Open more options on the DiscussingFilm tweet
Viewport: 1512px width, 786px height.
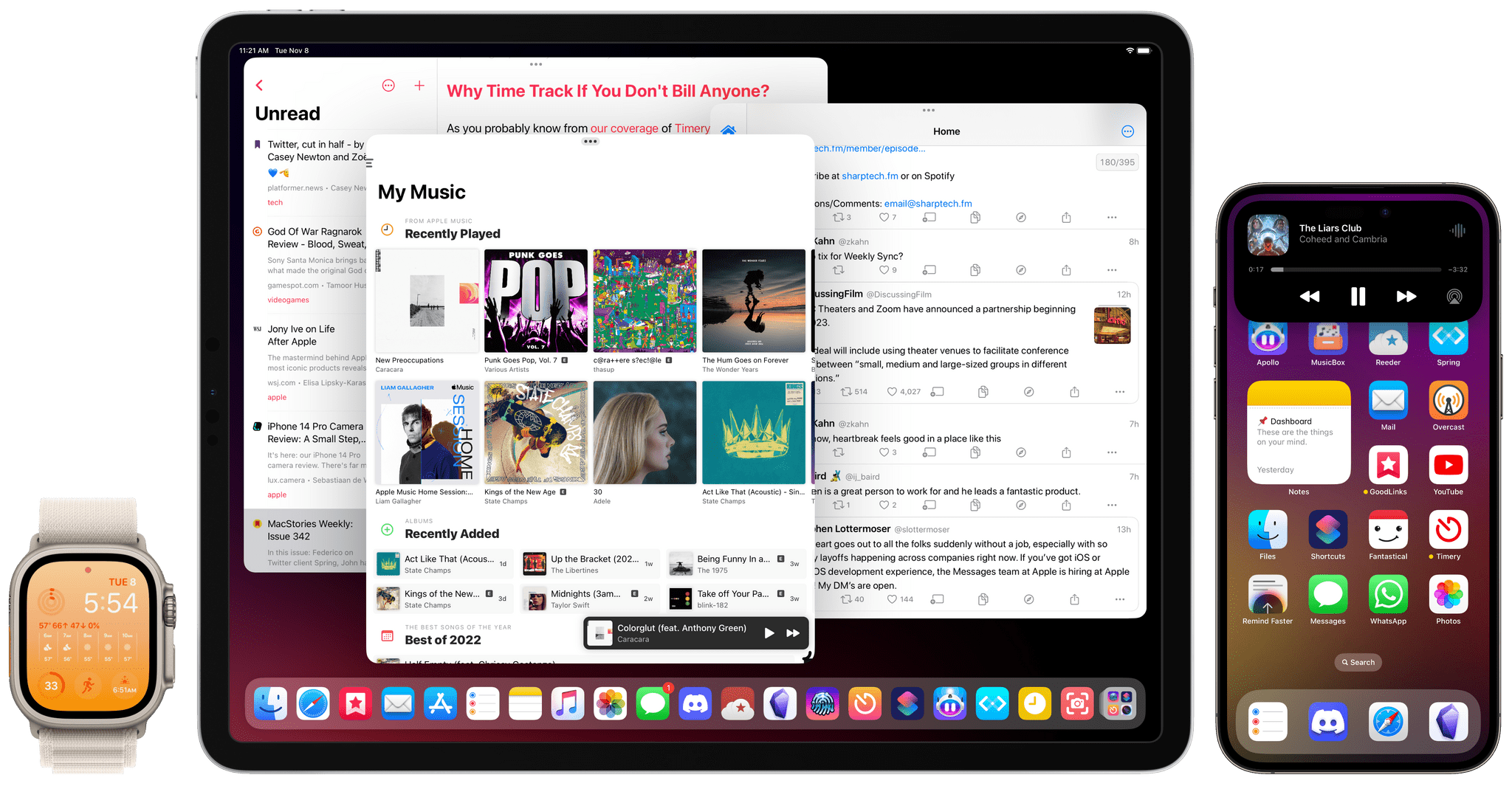1120,392
